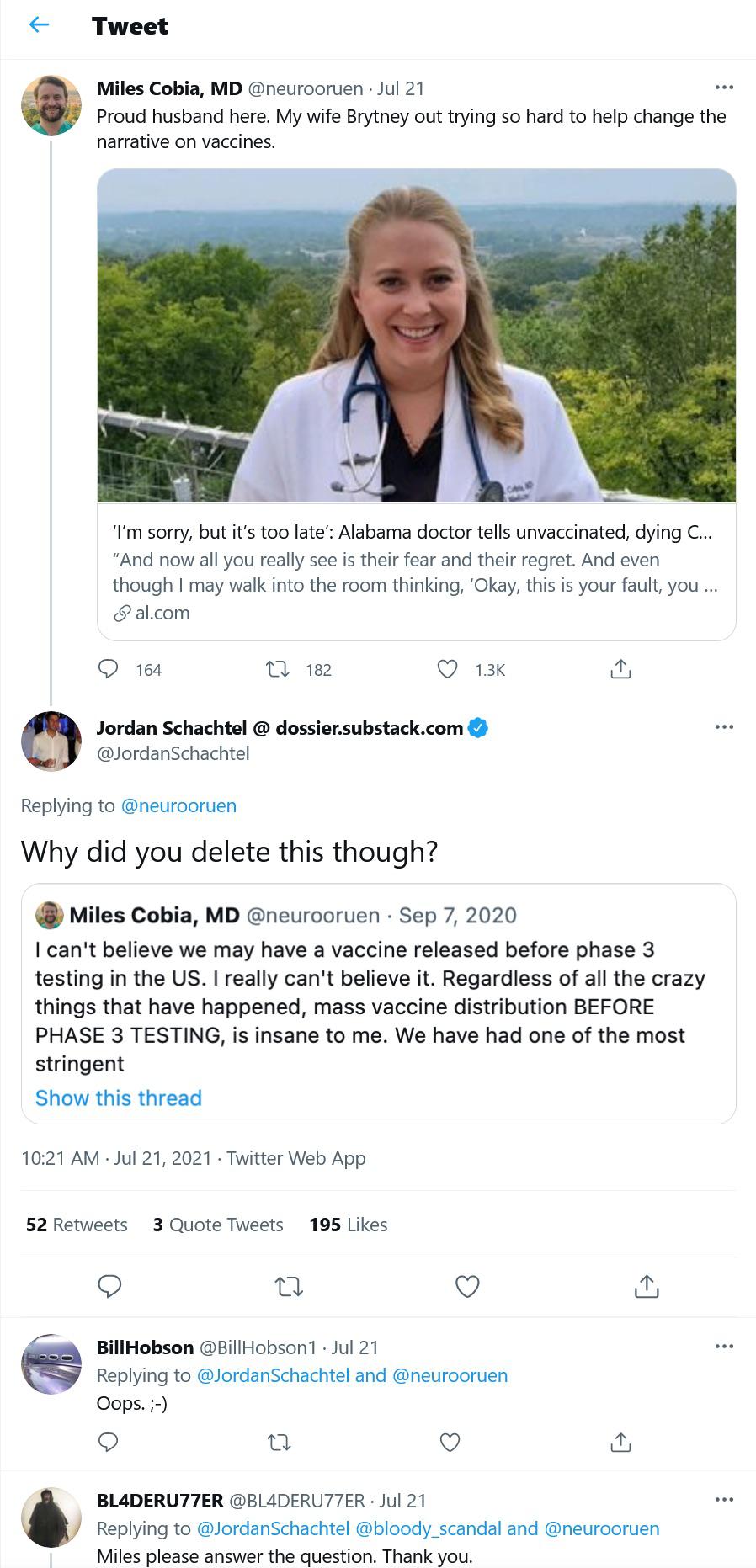Retweet BillHobson's Oops reply
The image size is (756, 1568).
click(x=279, y=1443)
